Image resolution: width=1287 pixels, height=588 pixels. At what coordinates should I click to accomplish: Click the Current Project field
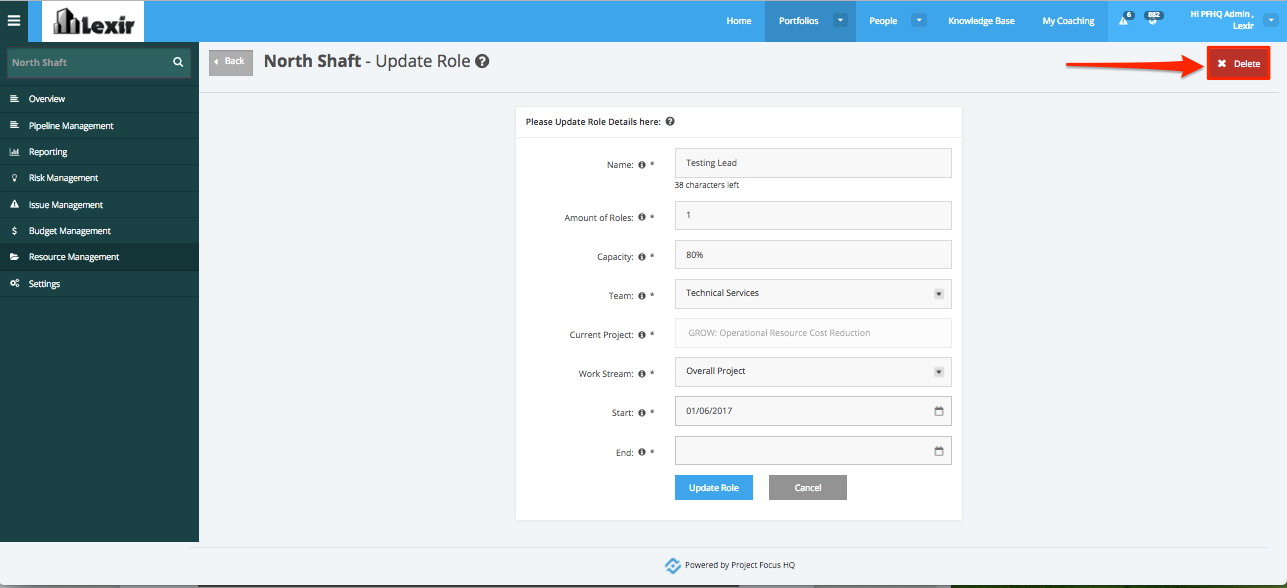(813, 333)
